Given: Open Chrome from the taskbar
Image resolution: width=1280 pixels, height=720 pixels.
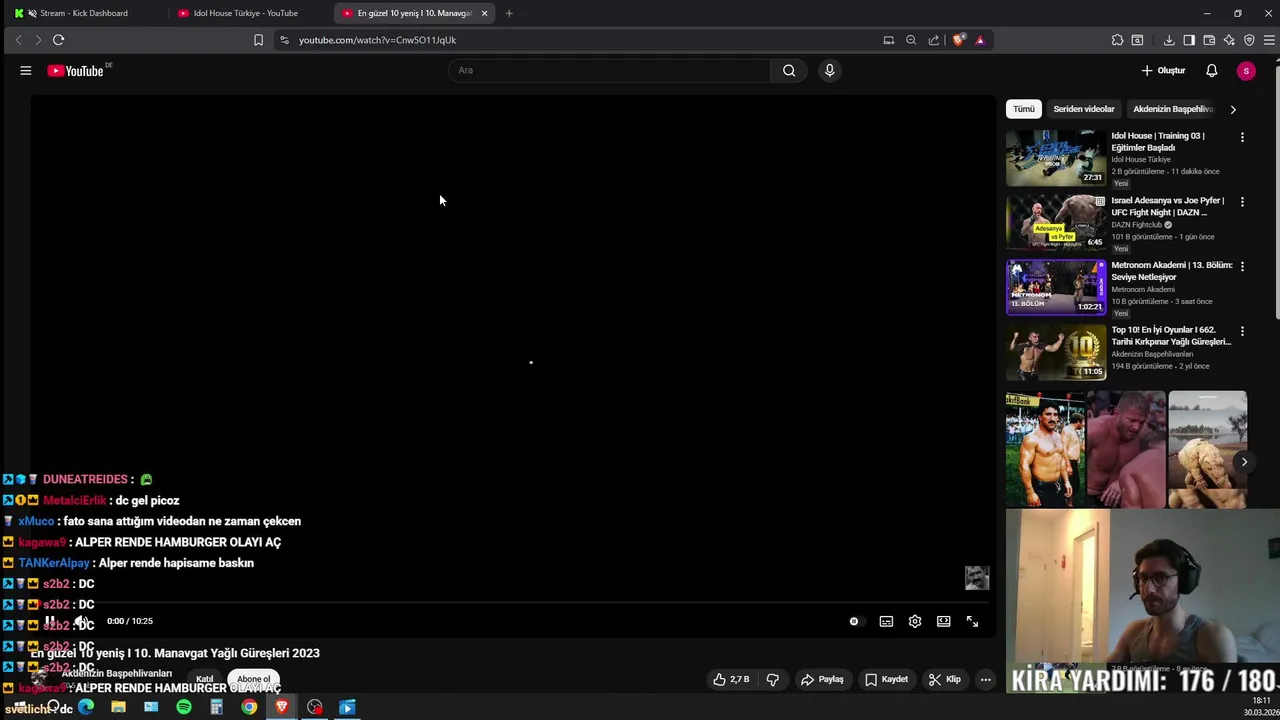Looking at the screenshot, I should click(249, 707).
